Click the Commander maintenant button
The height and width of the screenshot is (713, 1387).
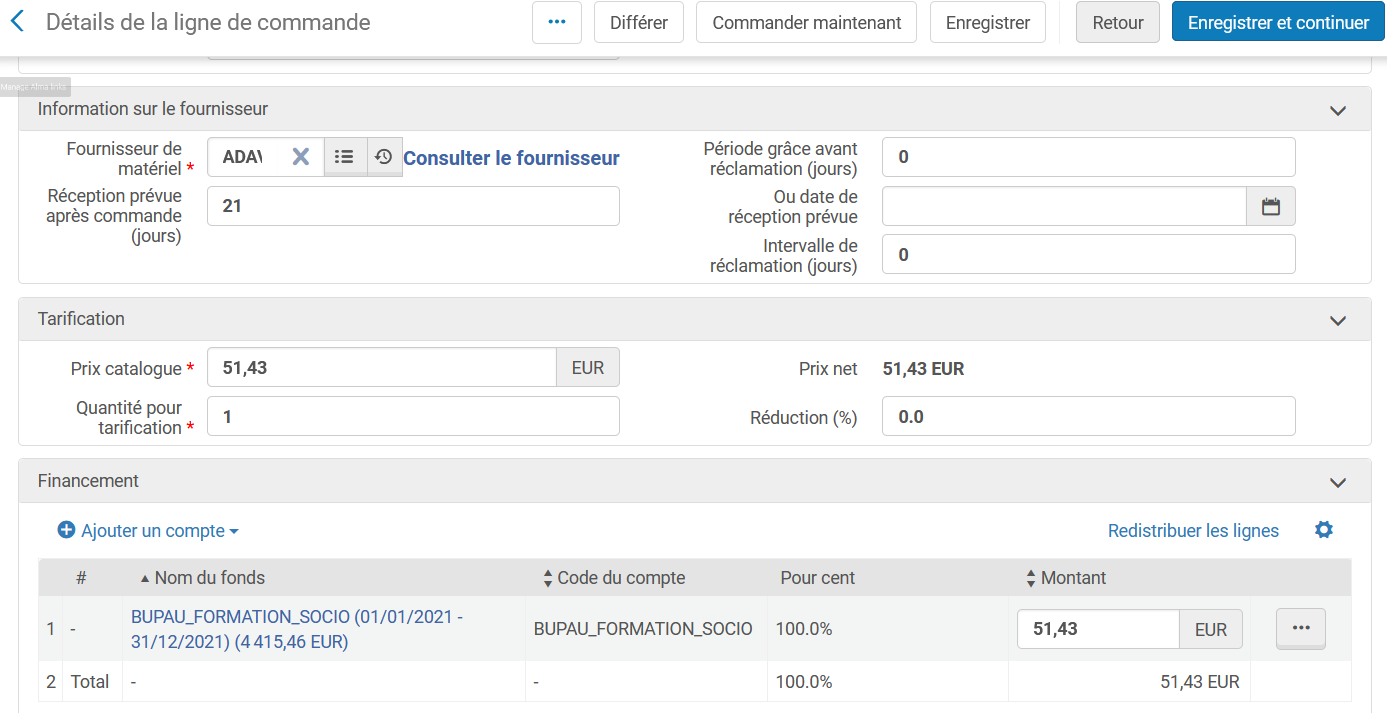tap(806, 22)
